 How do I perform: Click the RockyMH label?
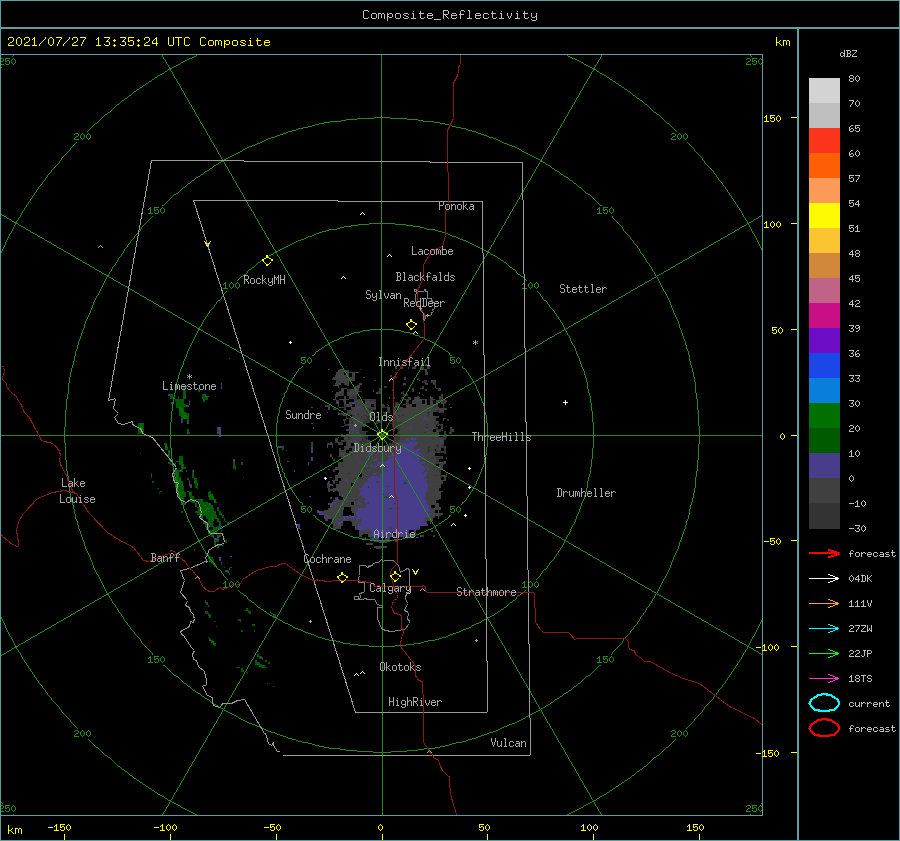click(264, 280)
